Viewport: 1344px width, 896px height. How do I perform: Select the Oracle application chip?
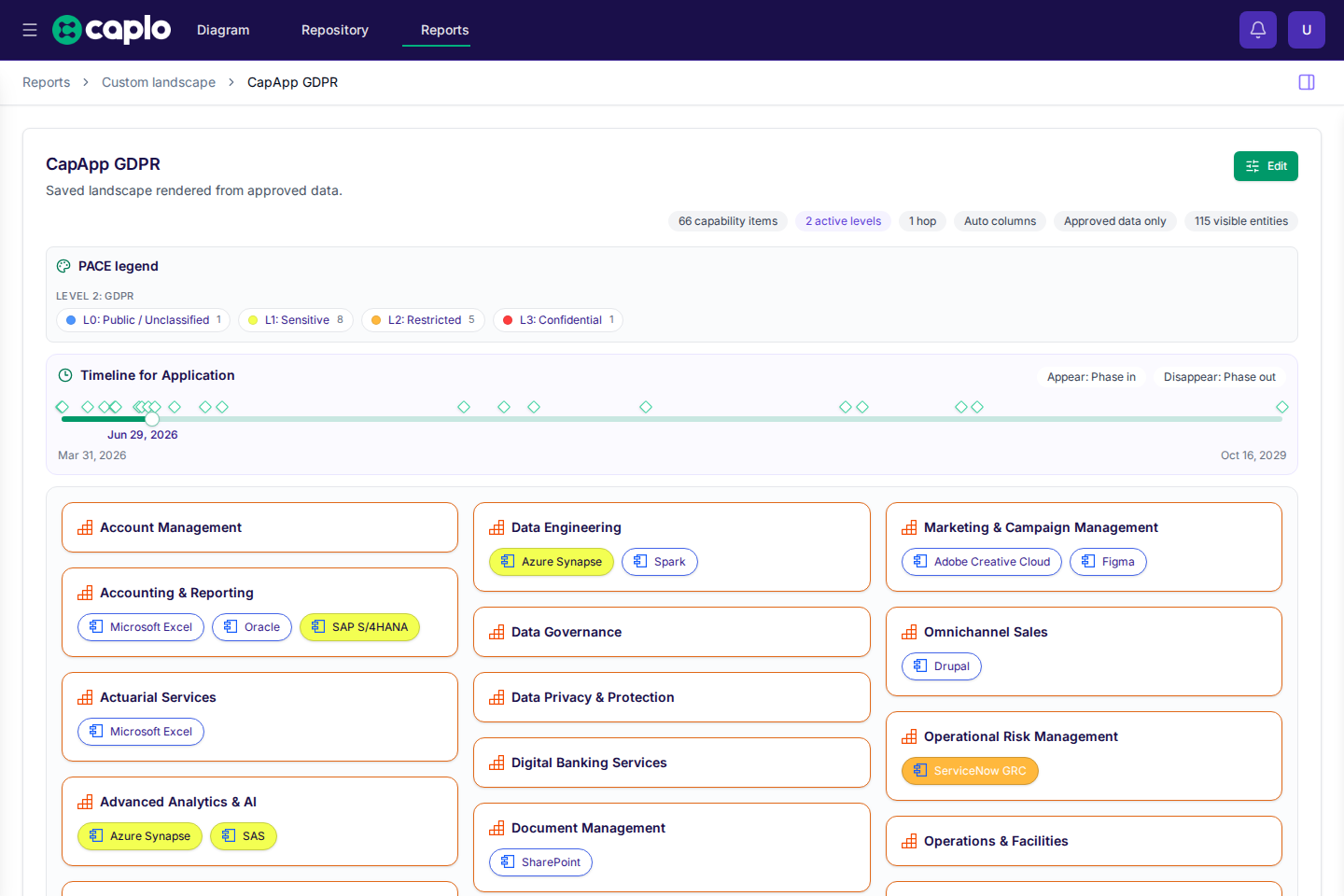coord(252,627)
